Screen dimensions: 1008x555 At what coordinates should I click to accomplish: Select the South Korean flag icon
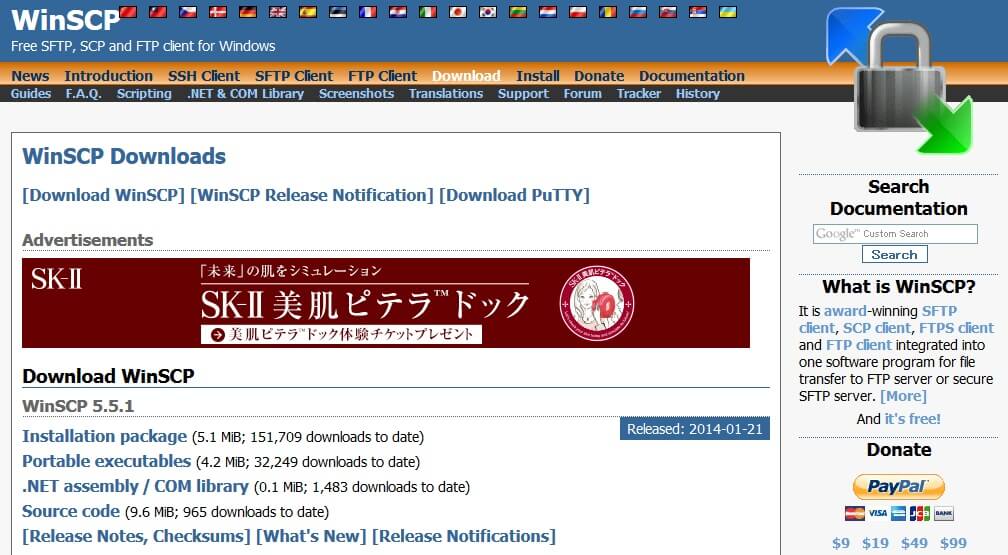[x=488, y=12]
